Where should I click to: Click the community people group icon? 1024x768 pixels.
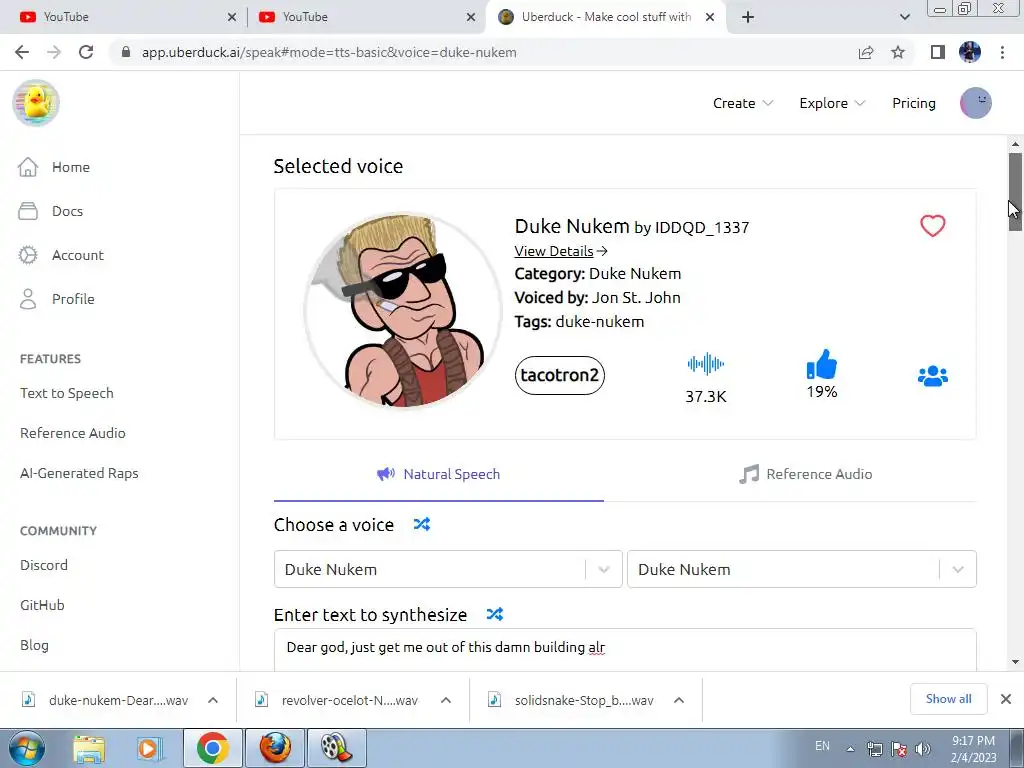point(933,376)
